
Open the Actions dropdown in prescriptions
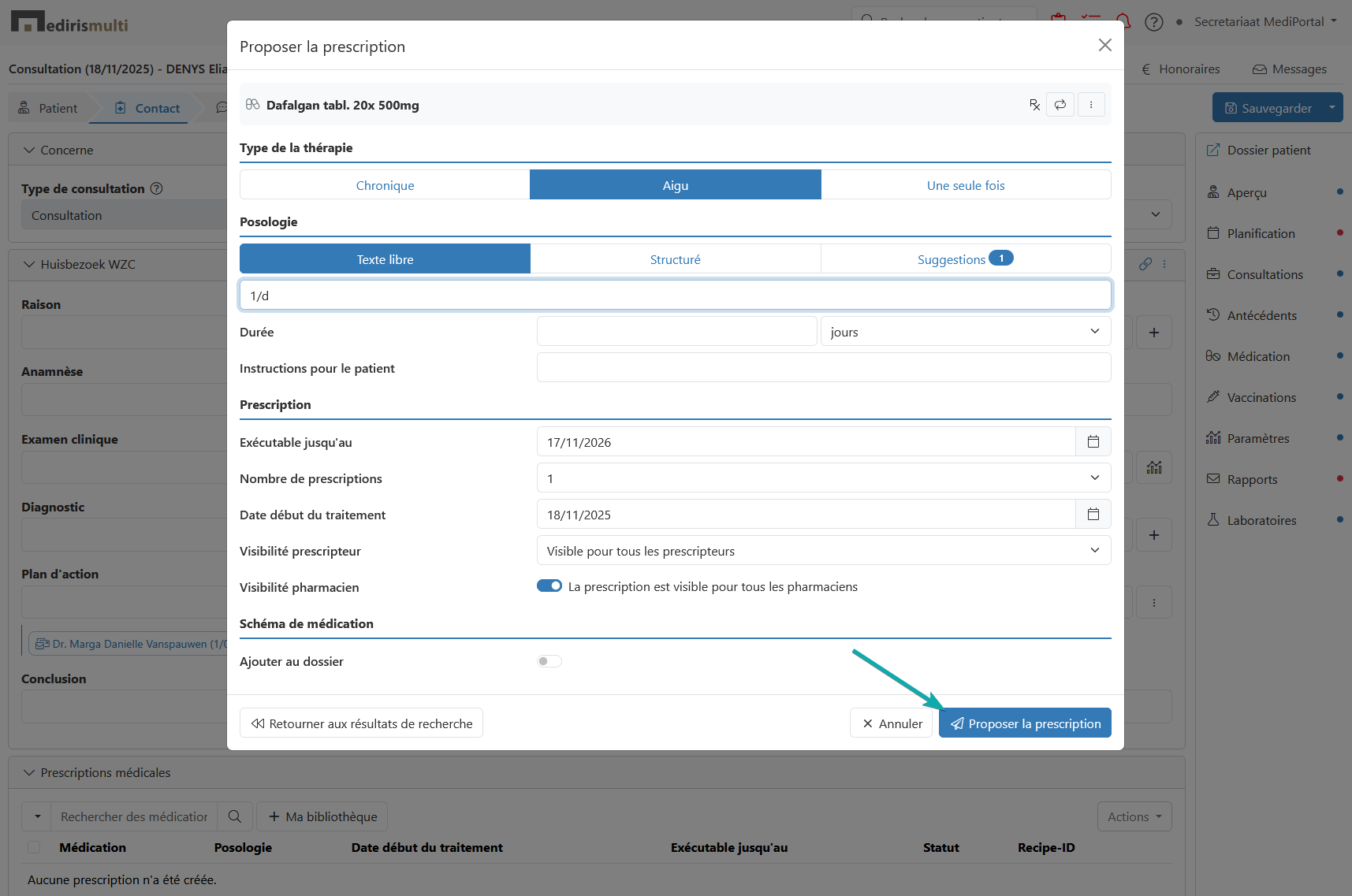click(x=1134, y=816)
